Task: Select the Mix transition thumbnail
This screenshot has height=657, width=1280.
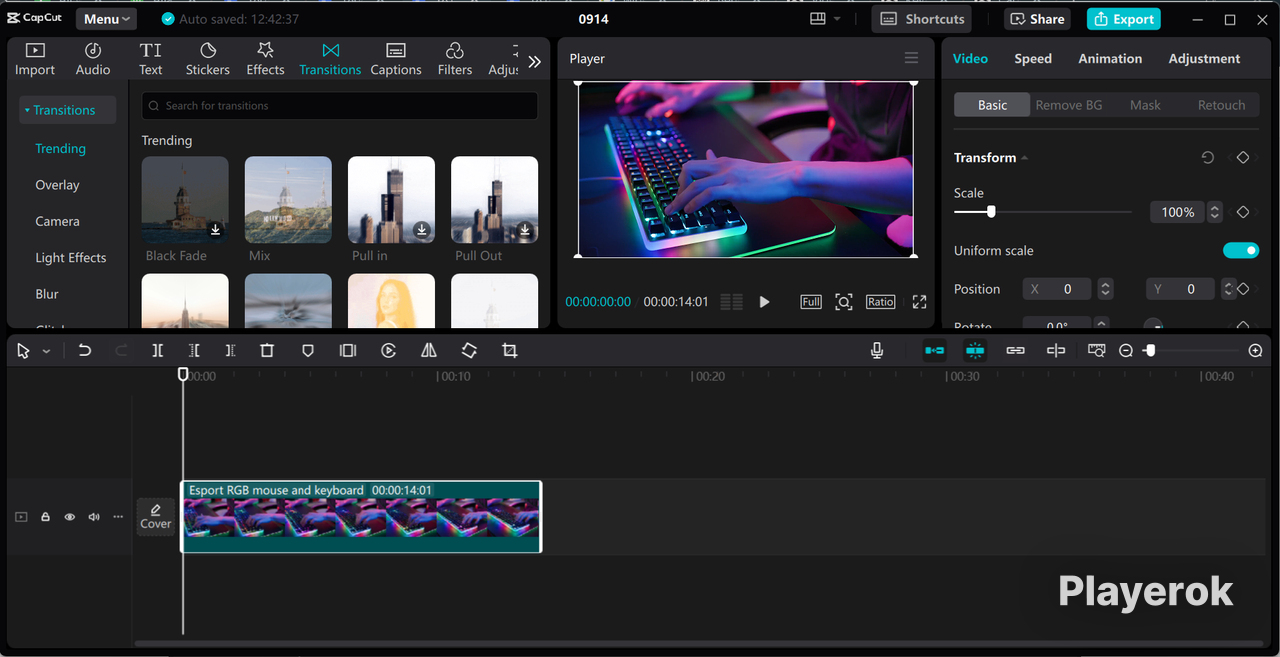Action: coord(288,200)
